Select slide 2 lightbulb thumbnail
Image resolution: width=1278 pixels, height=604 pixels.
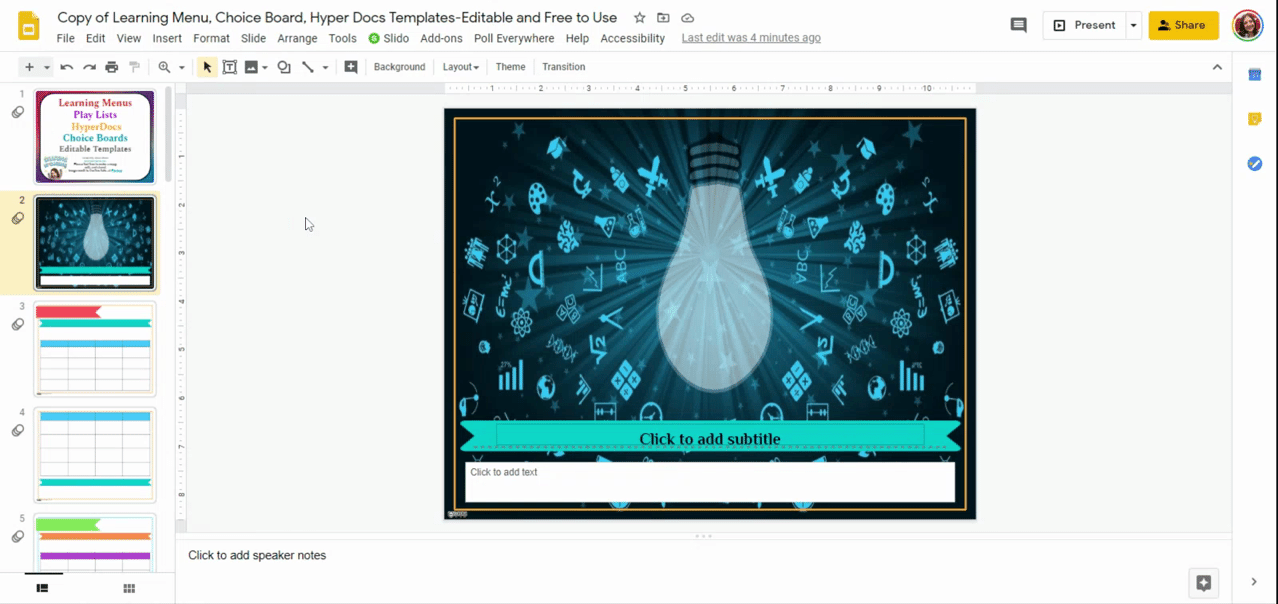95,242
